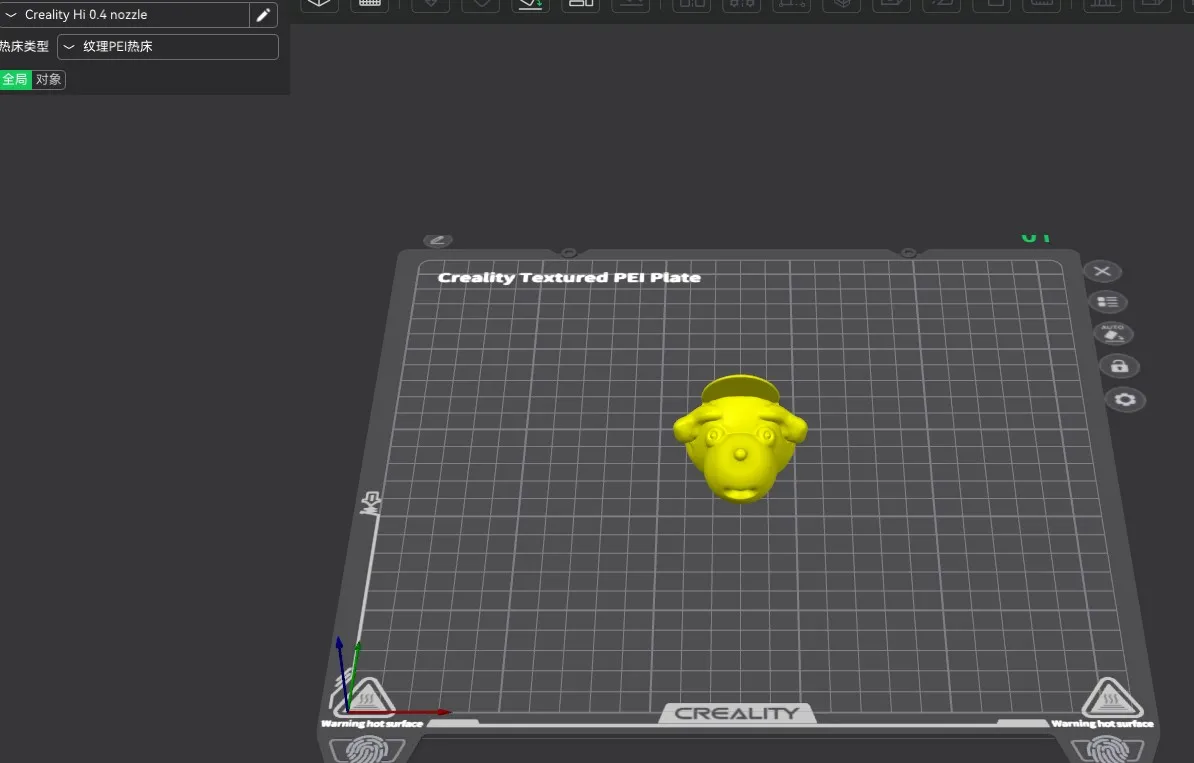The height and width of the screenshot is (763, 1194).
Task: Toggle the plate lock icon
Action: [x=1119, y=366]
